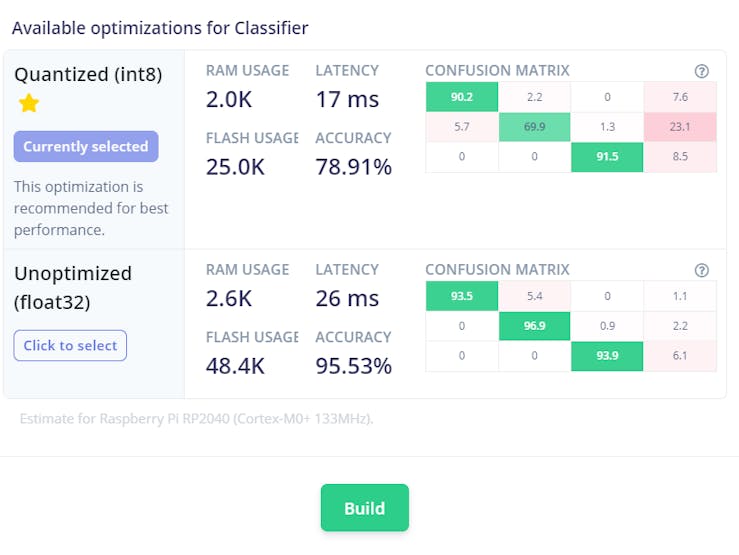Click the Build button
This screenshot has width=739, height=555.
click(x=364, y=508)
